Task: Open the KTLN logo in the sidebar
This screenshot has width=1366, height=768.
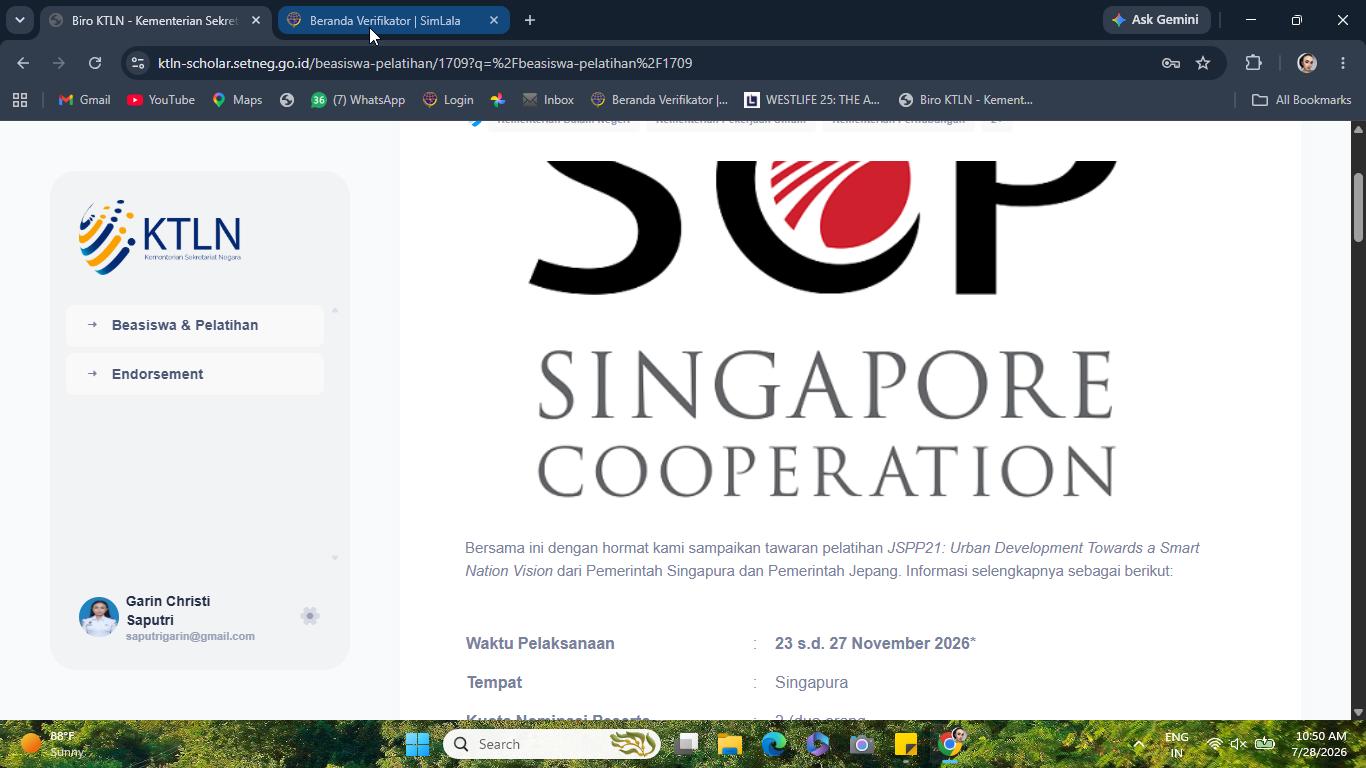Action: pyautogui.click(x=160, y=237)
